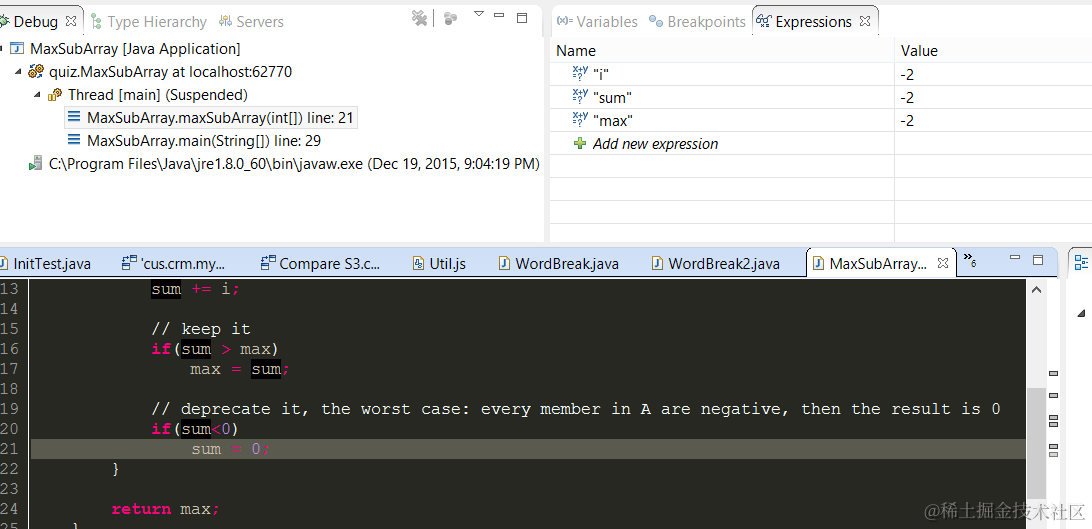This screenshot has height=529, width=1092.
Task: Click the Util.js file icon
Action: click(419, 263)
